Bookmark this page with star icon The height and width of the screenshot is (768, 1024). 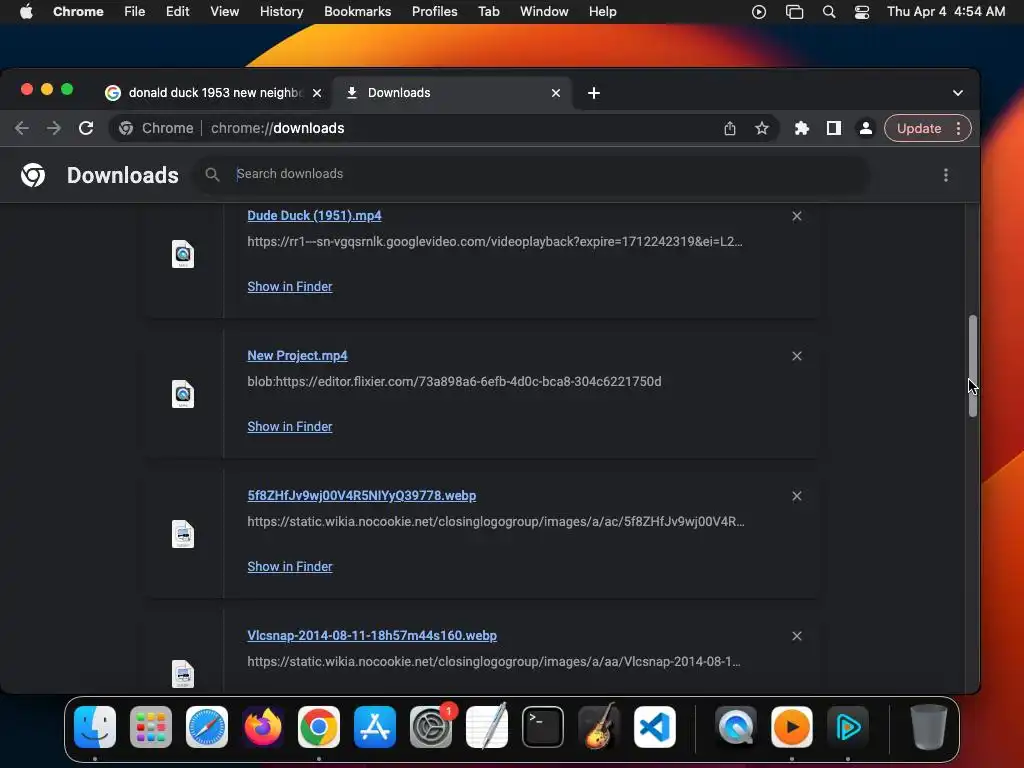(761, 128)
